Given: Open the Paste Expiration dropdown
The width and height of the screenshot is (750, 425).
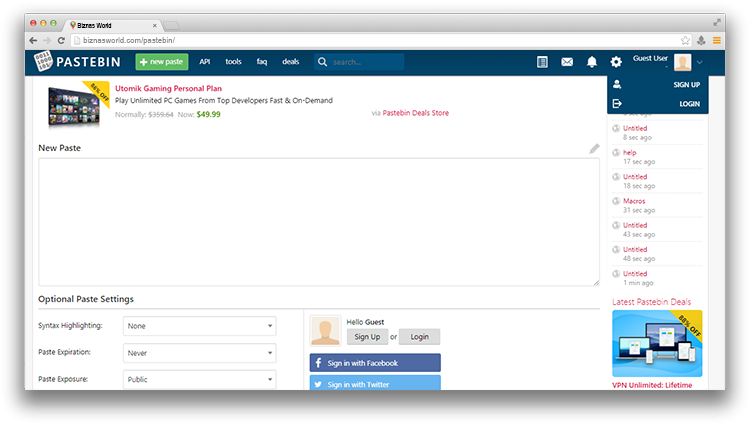Looking at the screenshot, I should [200, 353].
